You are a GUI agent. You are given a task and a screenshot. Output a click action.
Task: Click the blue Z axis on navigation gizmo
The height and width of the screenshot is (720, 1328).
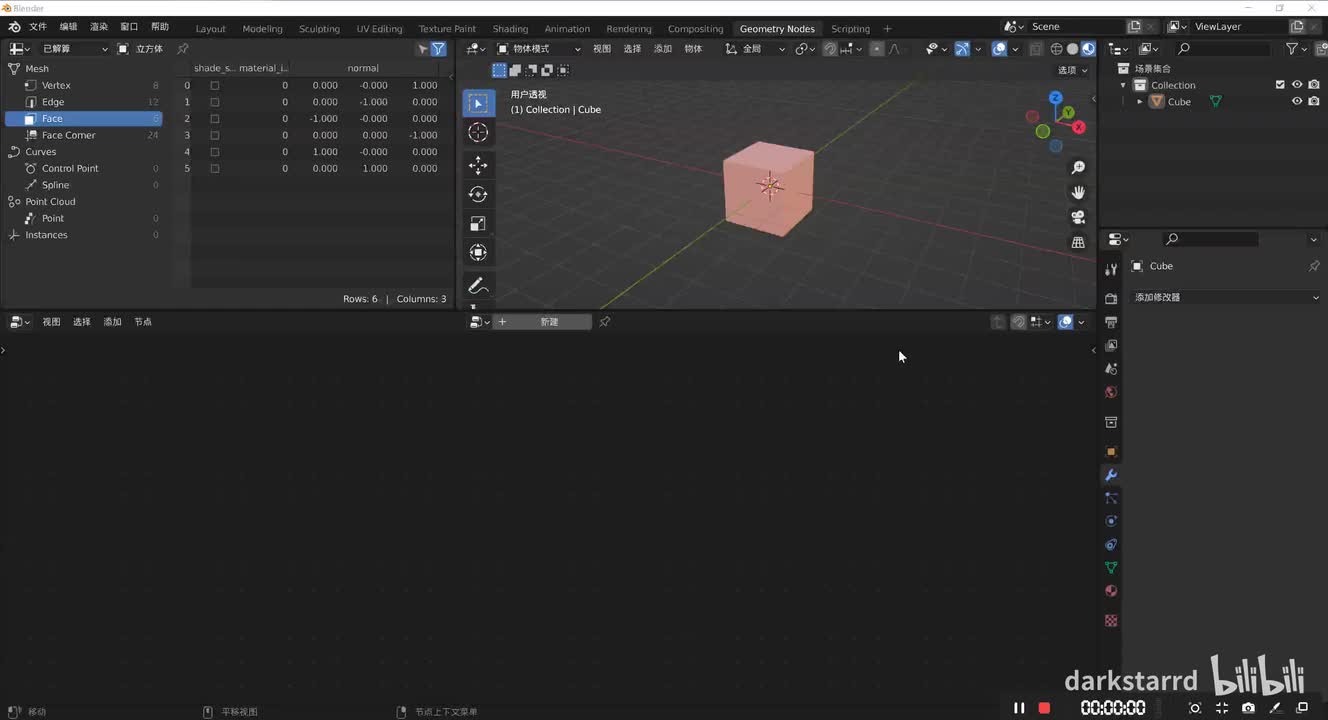(1055, 98)
